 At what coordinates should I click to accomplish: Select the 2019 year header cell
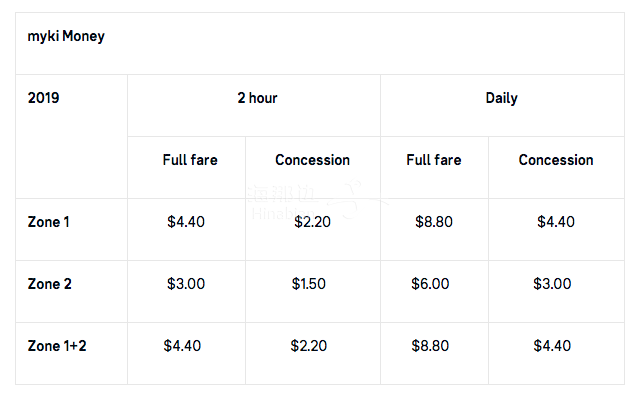(x=43, y=98)
